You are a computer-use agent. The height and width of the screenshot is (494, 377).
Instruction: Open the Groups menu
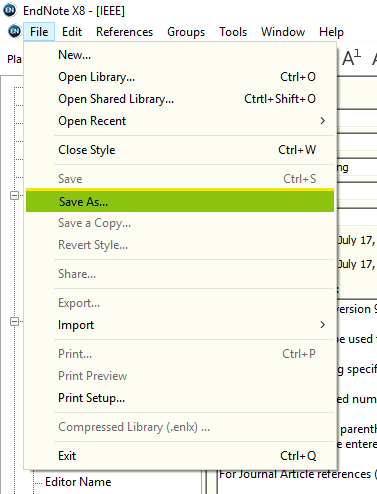pyautogui.click(x=186, y=32)
